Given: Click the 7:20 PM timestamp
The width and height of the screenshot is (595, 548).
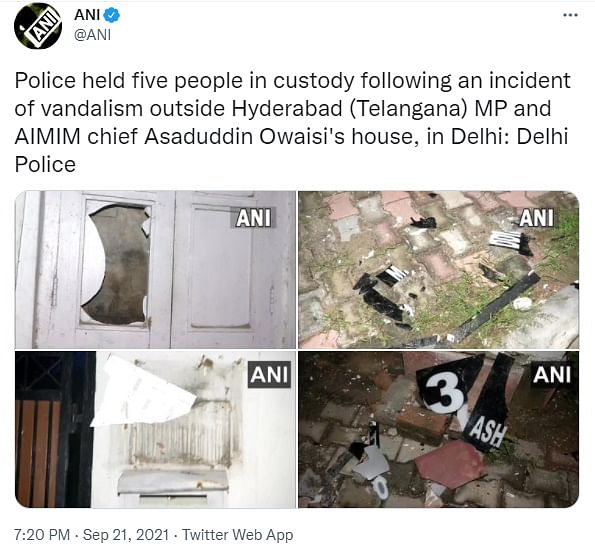Looking at the screenshot, I should (x=42, y=535).
